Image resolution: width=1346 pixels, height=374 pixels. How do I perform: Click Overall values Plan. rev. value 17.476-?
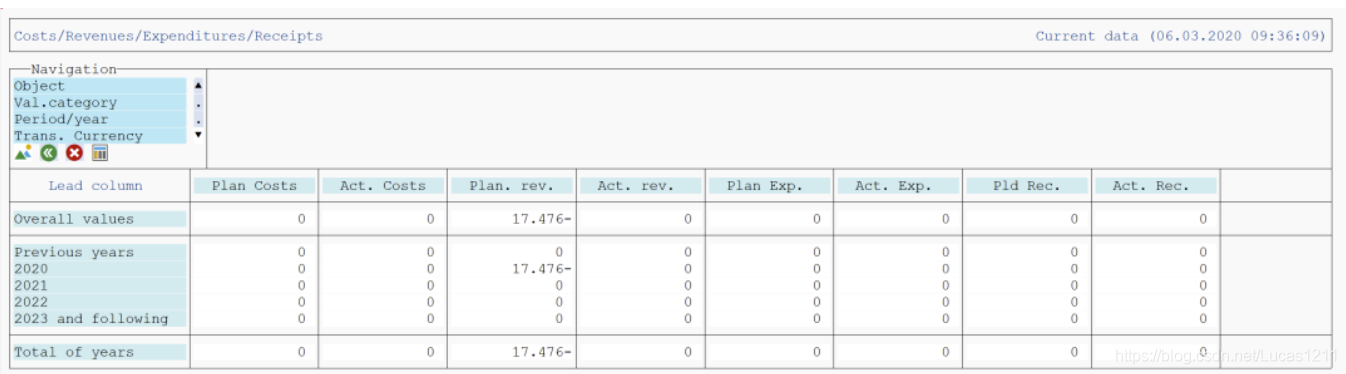tap(541, 219)
